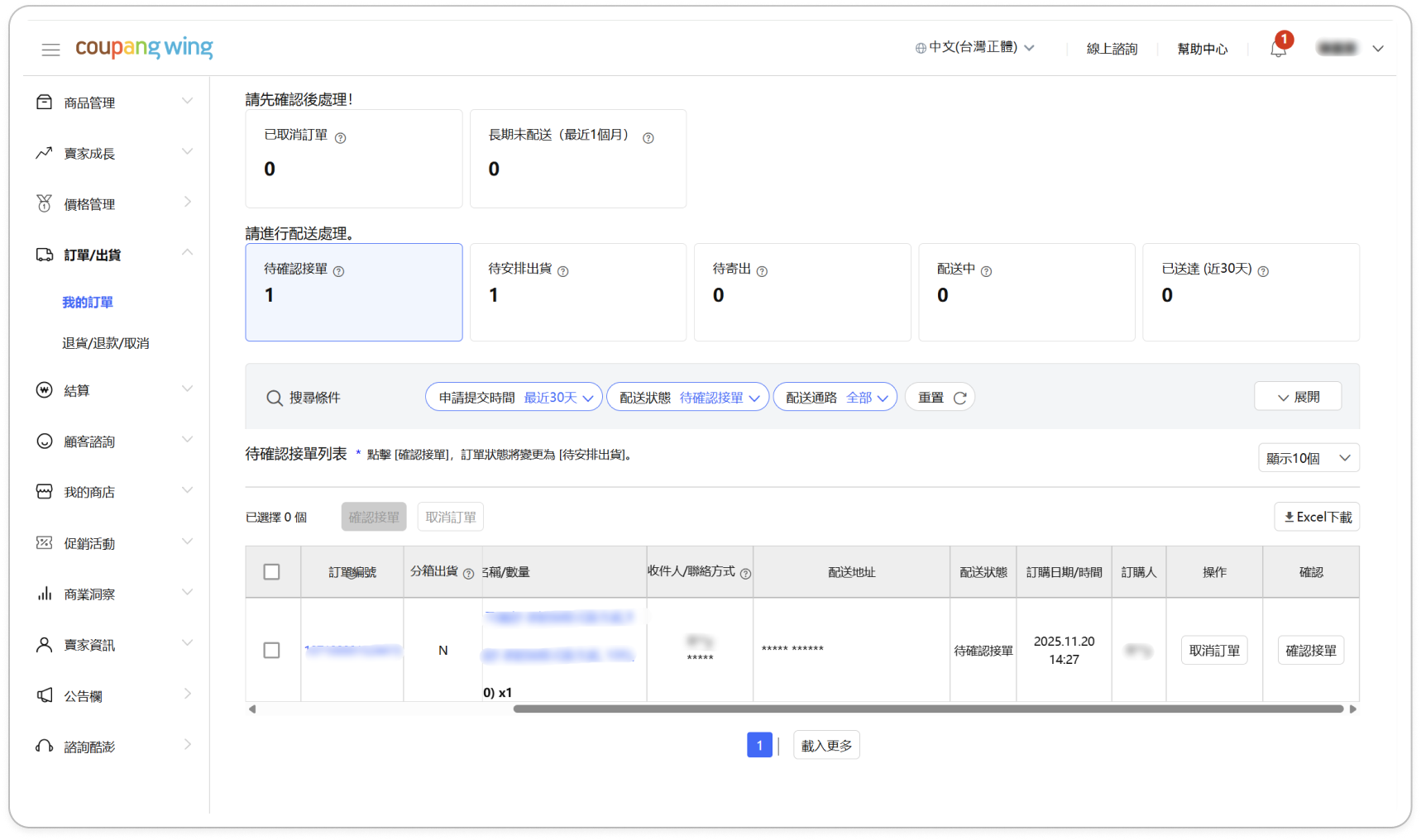Screen dimensions: 1421x840
Task: Expand the 商品管理 sidebar menu
Action: [x=114, y=103]
